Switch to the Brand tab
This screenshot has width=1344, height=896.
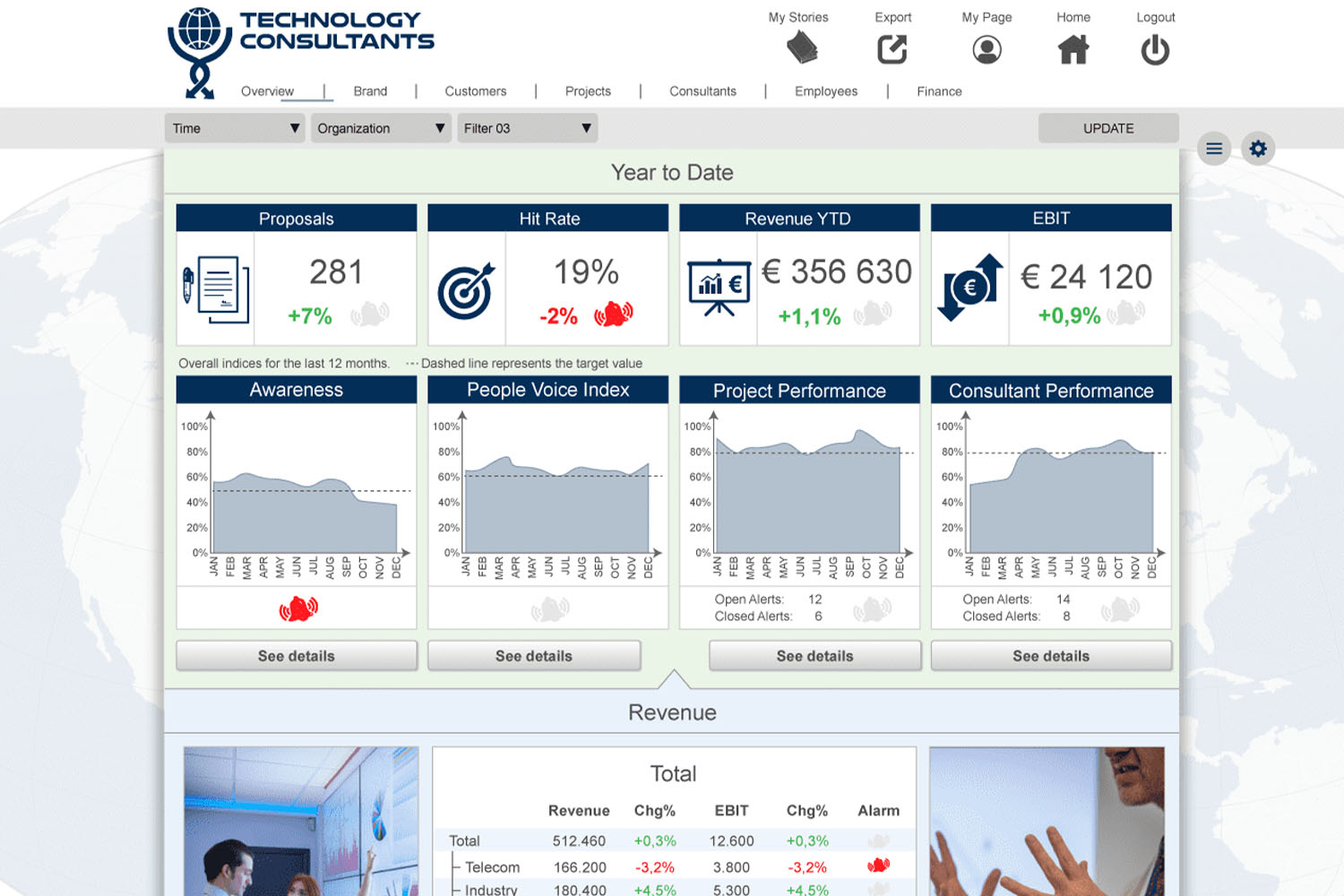[370, 91]
